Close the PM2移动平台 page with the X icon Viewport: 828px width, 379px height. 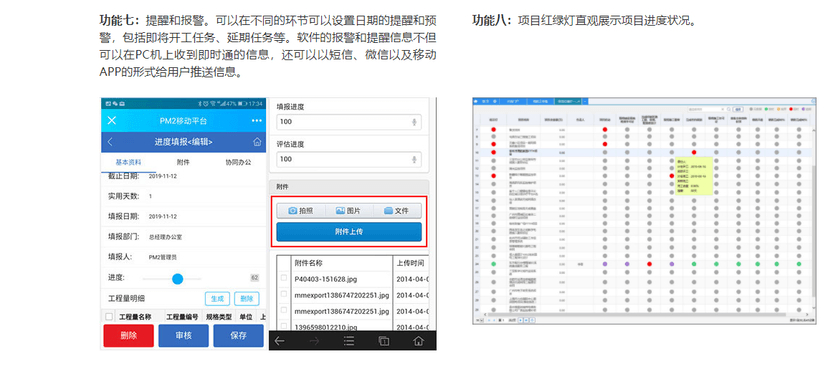point(111,121)
